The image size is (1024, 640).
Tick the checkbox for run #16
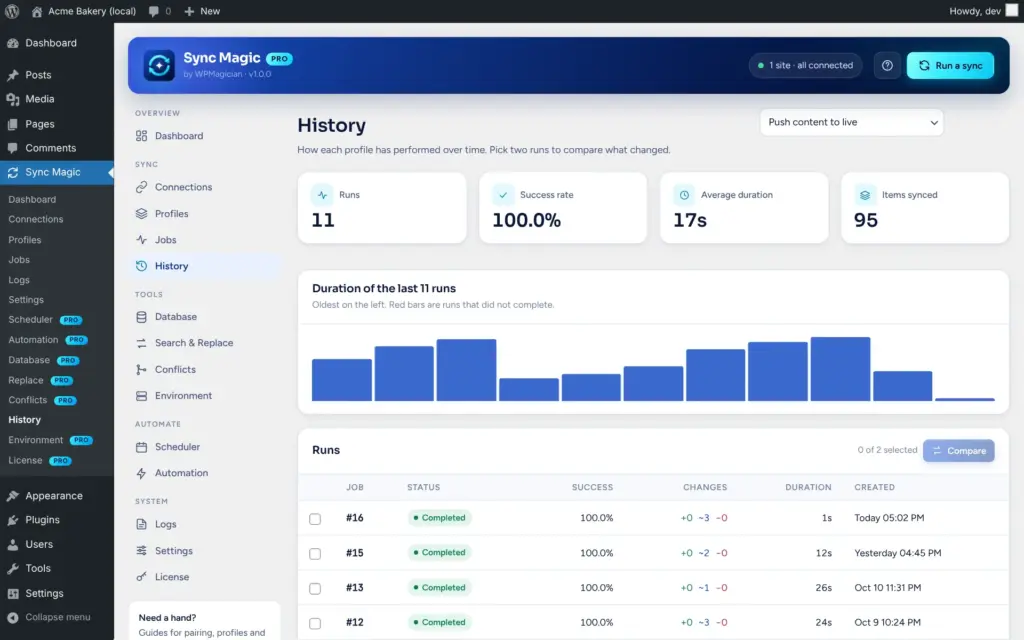[315, 519]
